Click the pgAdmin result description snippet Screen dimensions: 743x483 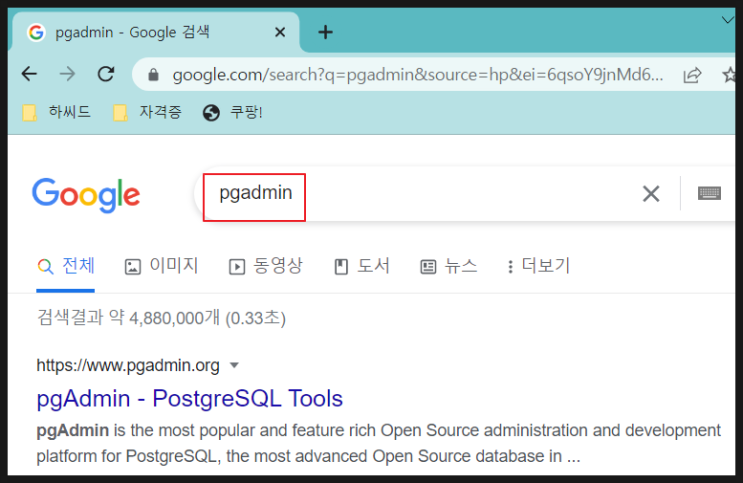(x=378, y=443)
